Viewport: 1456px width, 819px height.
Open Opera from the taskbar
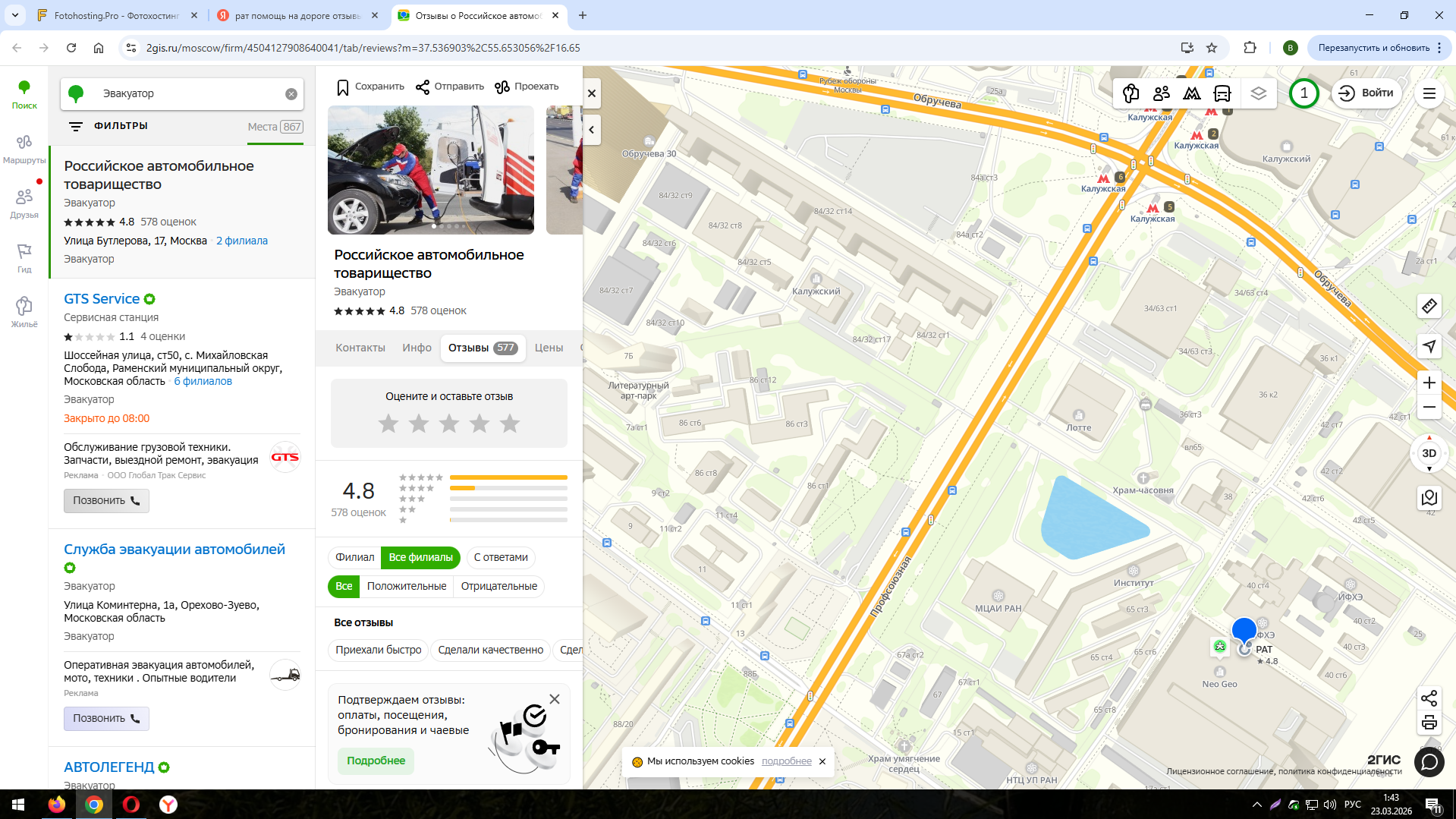click(131, 805)
